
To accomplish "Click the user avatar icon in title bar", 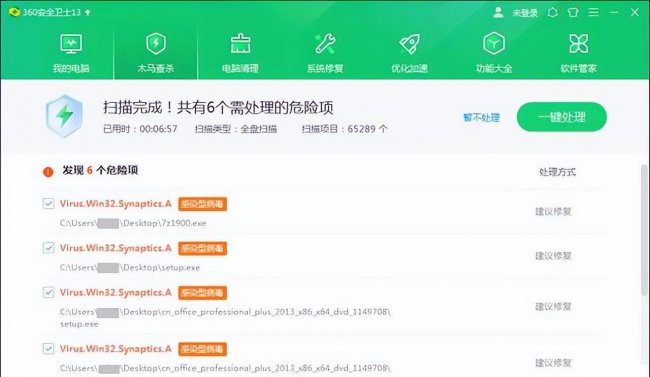I will [498, 12].
